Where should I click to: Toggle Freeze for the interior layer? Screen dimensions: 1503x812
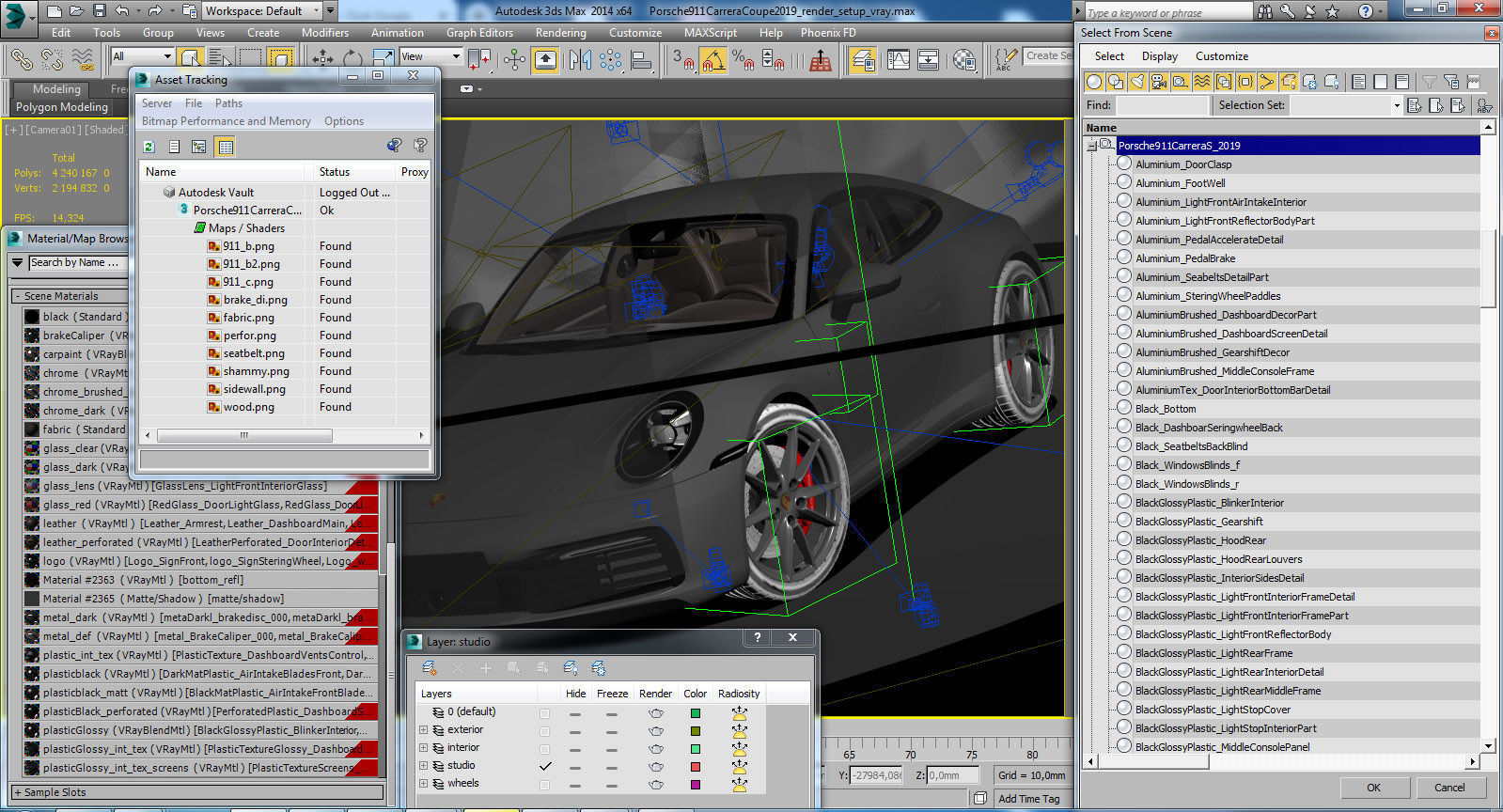pyautogui.click(x=612, y=748)
